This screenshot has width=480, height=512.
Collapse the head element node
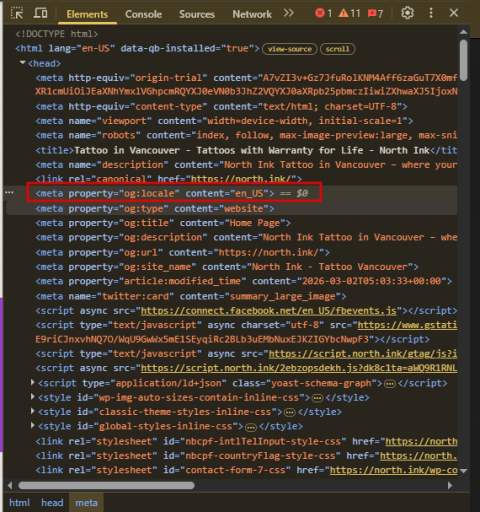22,63
